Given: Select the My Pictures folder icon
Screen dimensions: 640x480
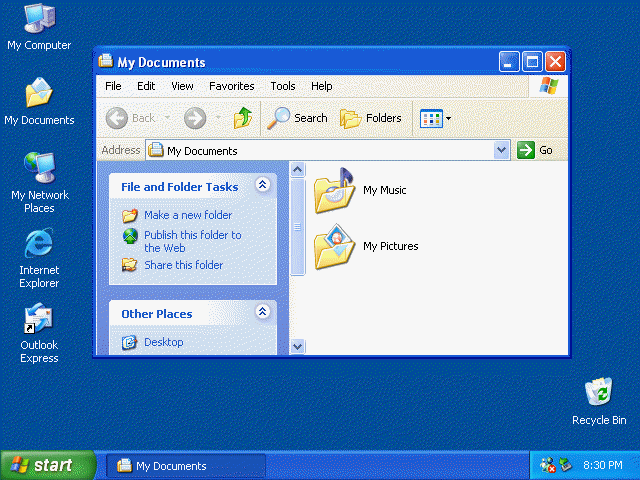Looking at the screenshot, I should (x=334, y=247).
